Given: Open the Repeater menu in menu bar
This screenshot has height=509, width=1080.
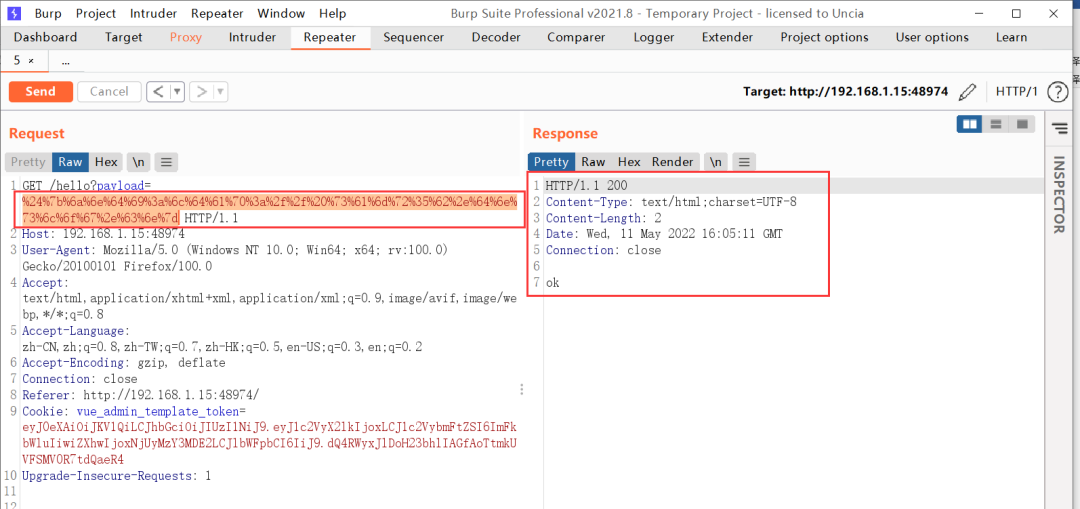Looking at the screenshot, I should pyautogui.click(x=217, y=13).
